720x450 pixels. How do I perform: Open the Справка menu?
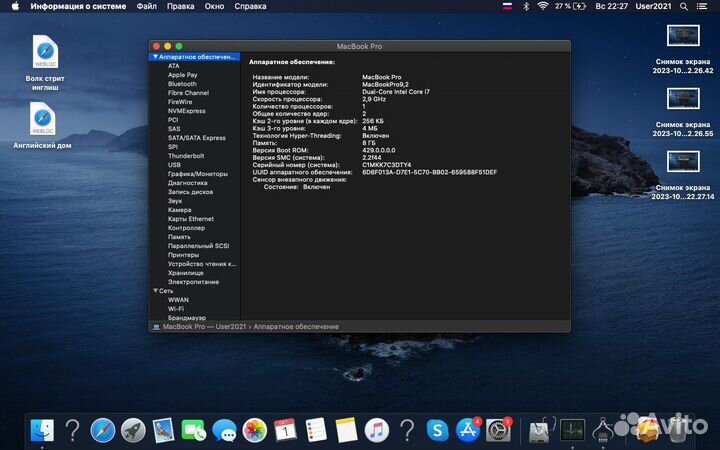click(x=250, y=6)
